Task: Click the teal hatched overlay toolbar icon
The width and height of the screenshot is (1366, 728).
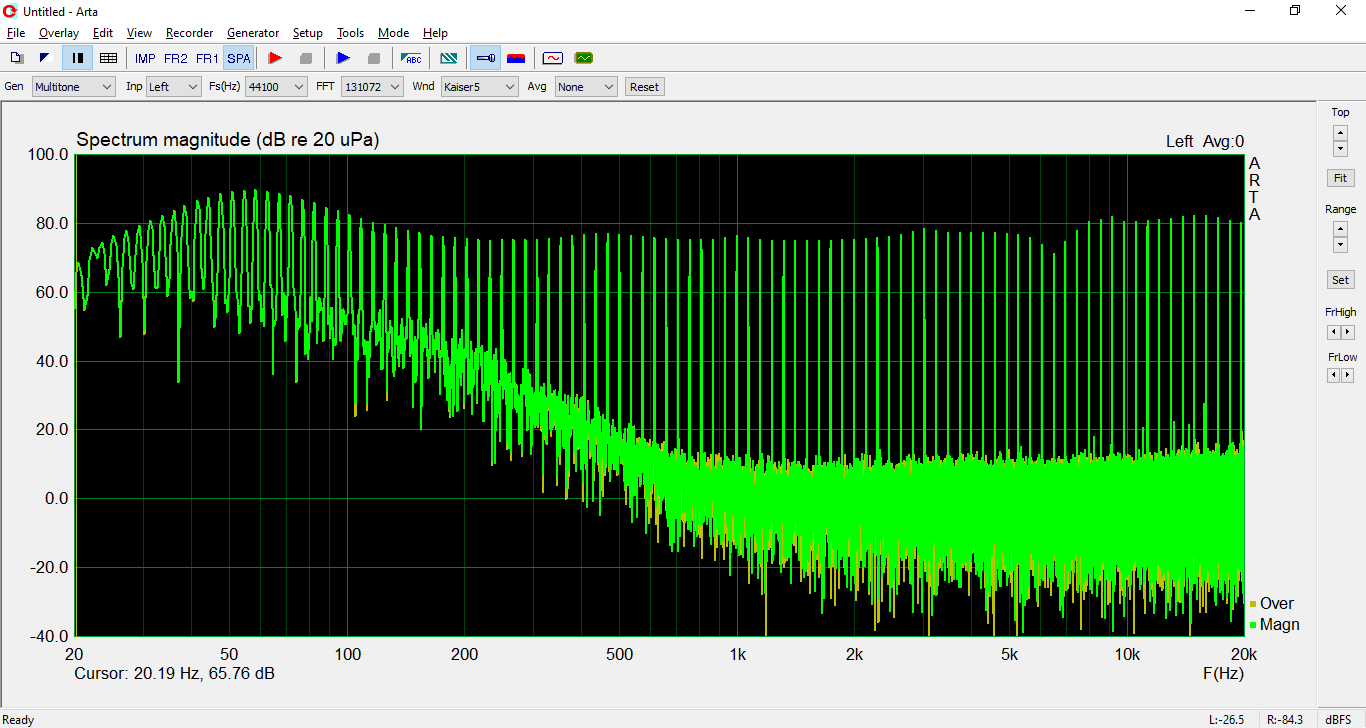Action: 449,58
